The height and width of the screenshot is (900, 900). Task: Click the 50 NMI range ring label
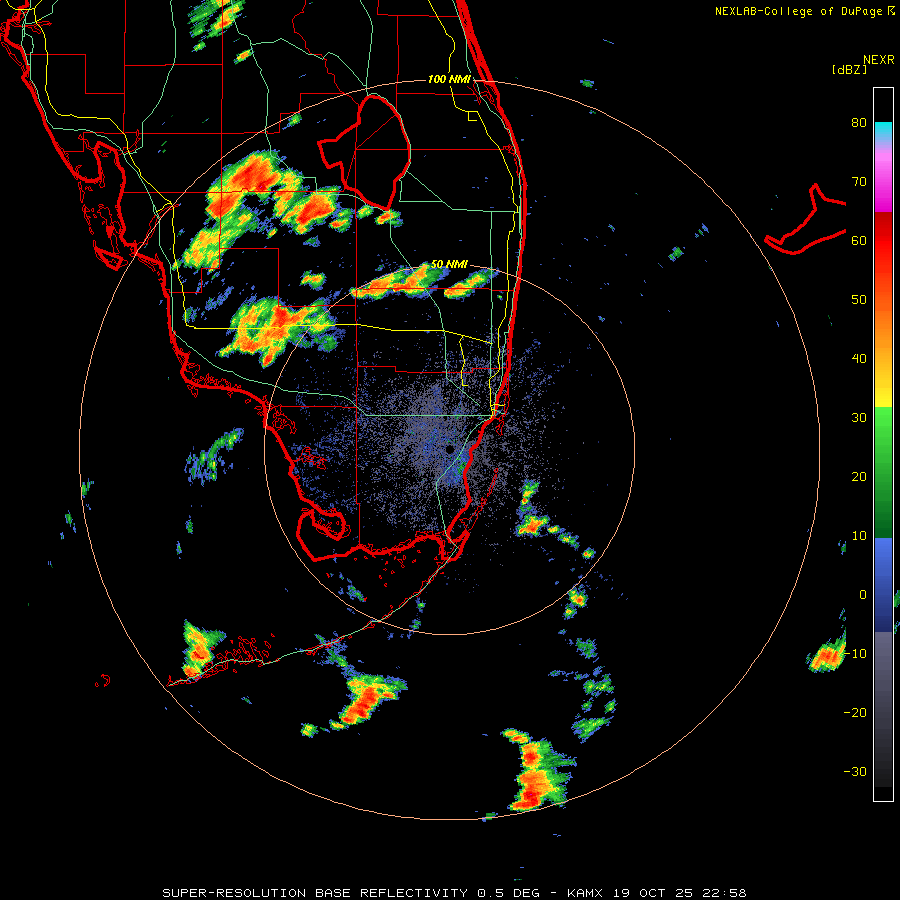pyautogui.click(x=449, y=265)
